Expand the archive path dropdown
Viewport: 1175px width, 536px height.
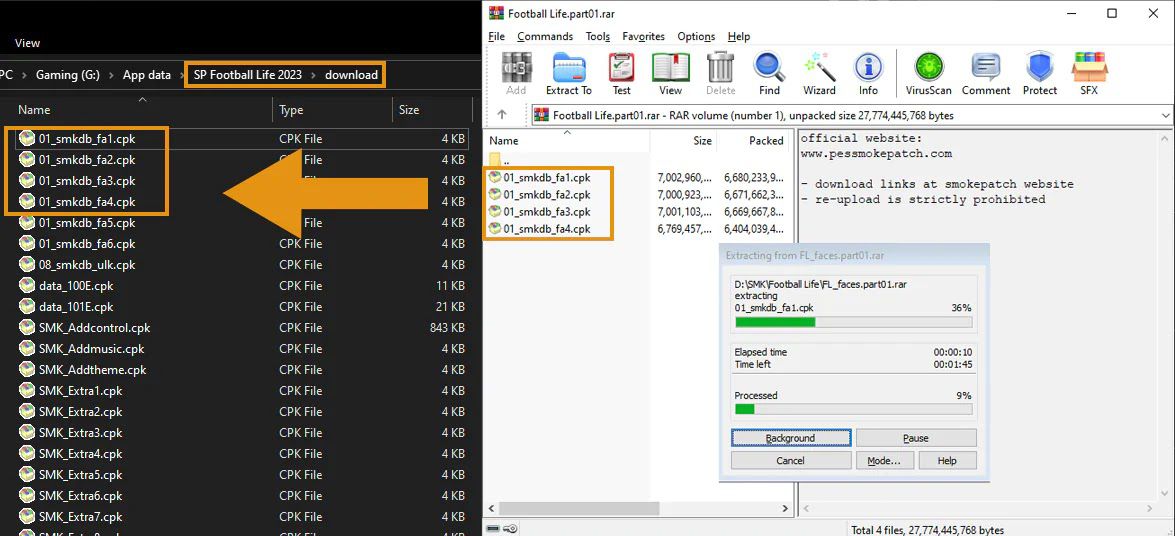1165,115
